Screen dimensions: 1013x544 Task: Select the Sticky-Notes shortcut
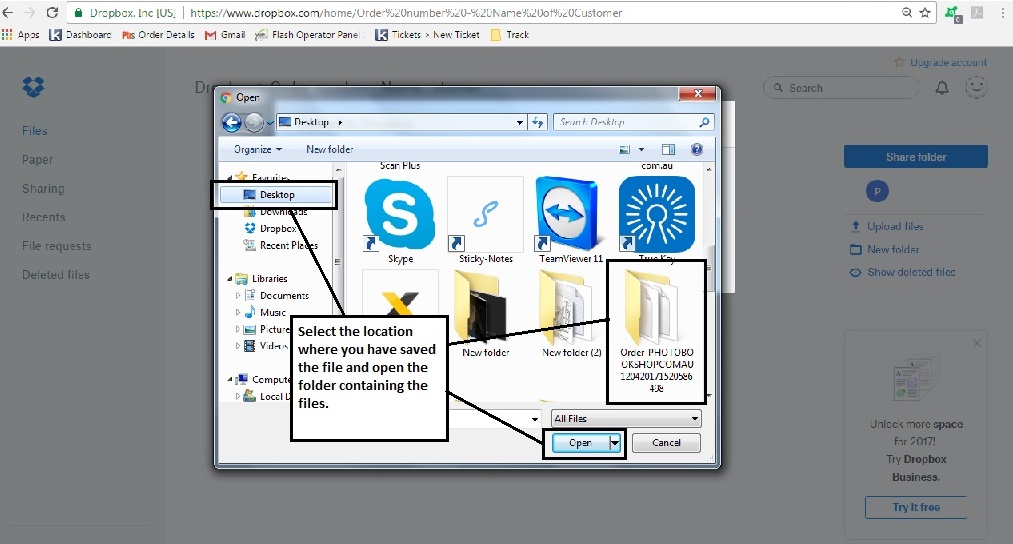(485, 215)
